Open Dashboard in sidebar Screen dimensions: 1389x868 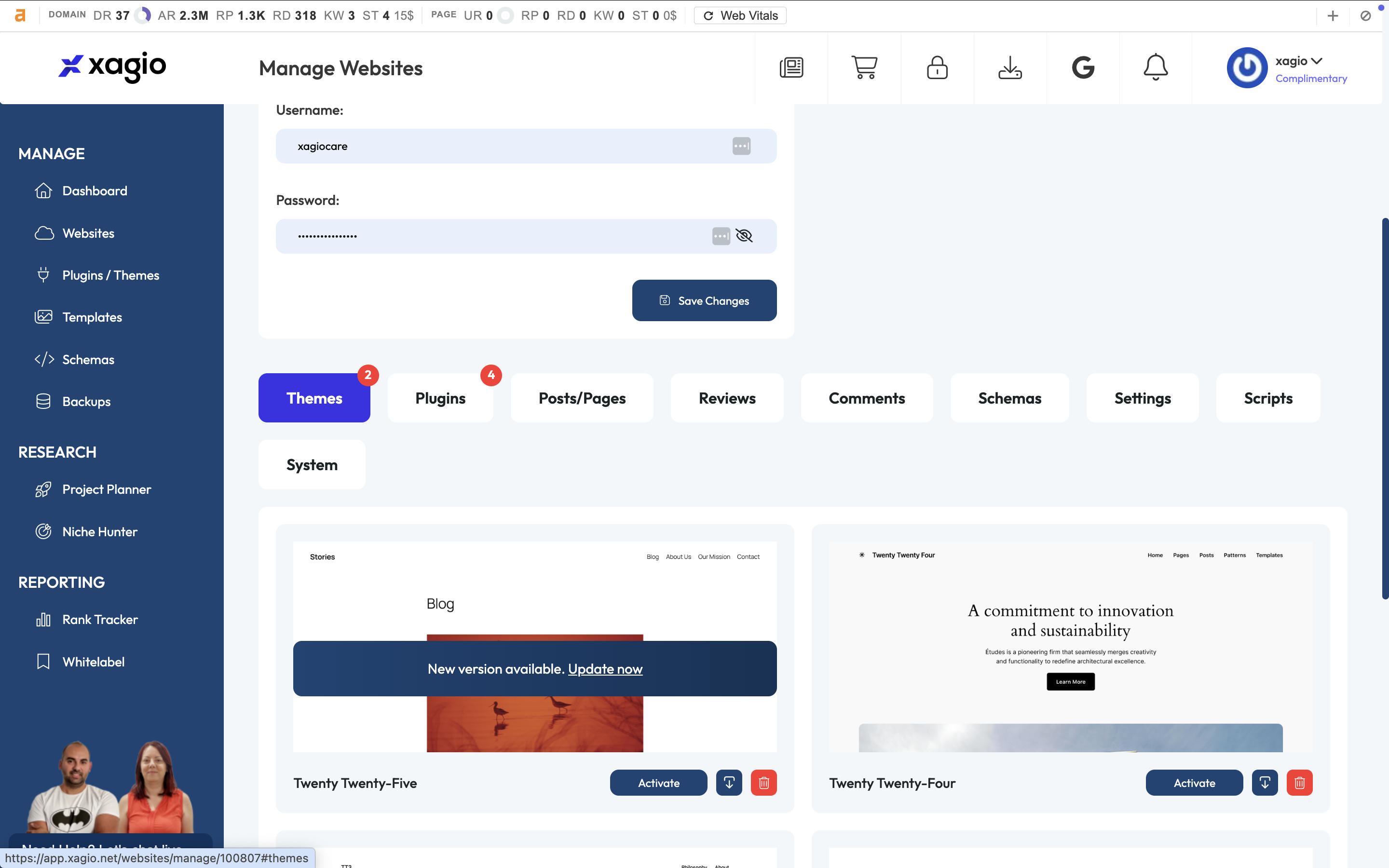81,190
